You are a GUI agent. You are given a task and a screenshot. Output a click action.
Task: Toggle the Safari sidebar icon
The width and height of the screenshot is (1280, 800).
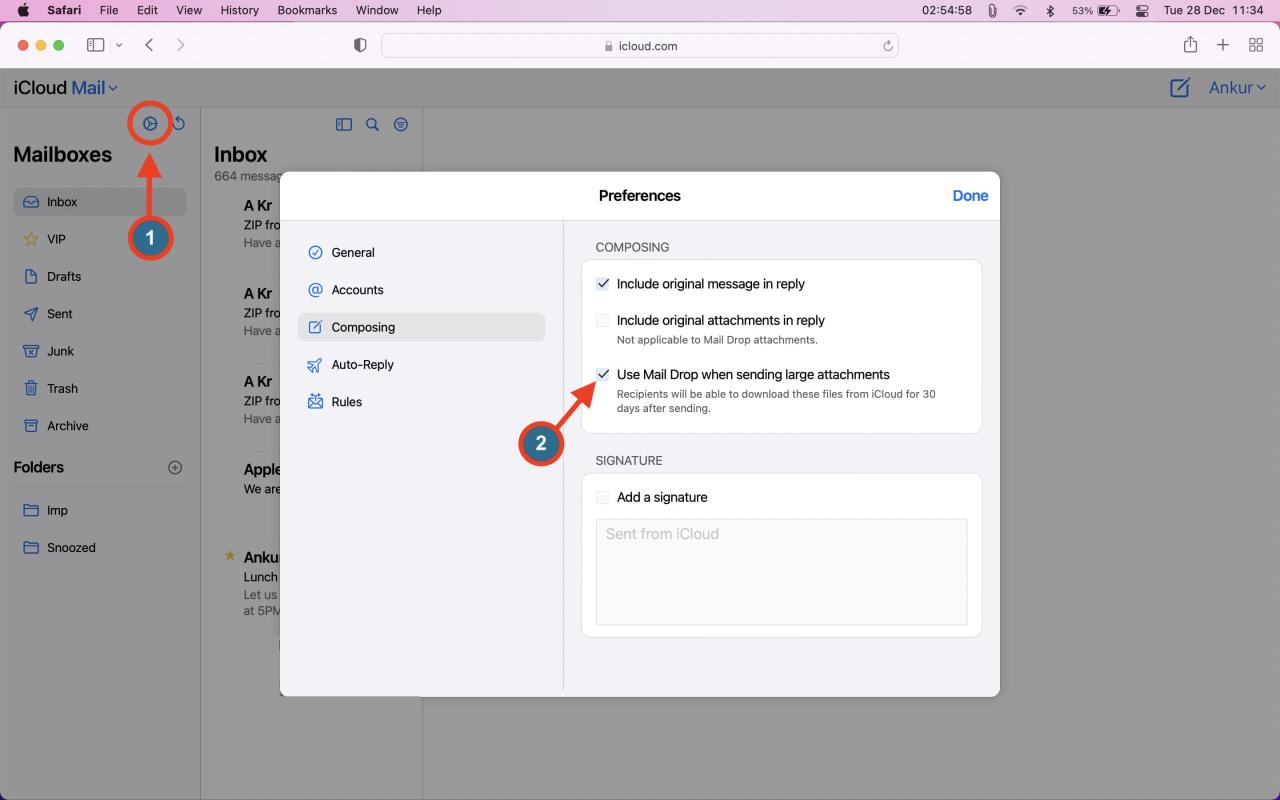[x=96, y=45]
